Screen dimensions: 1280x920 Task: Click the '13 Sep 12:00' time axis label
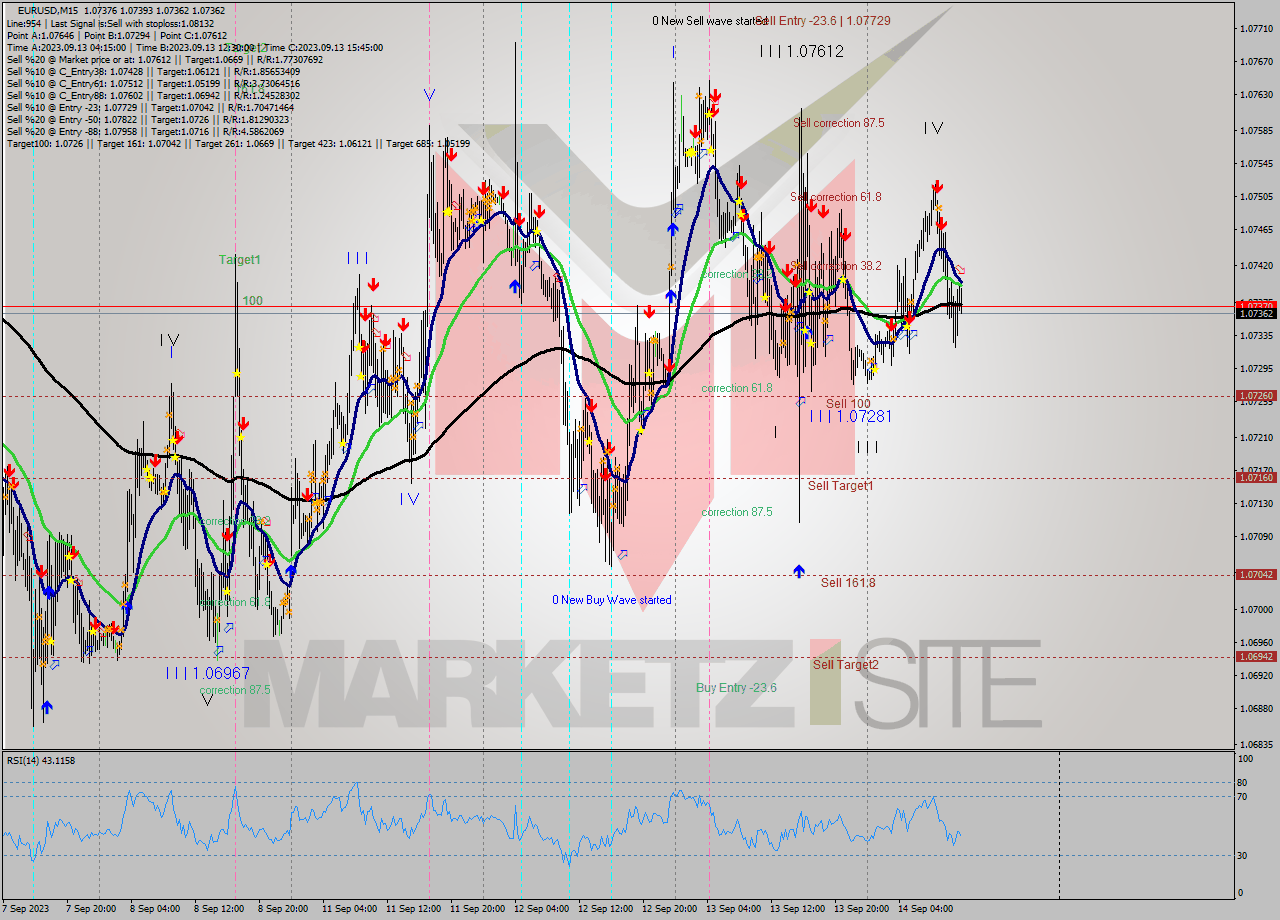797,909
